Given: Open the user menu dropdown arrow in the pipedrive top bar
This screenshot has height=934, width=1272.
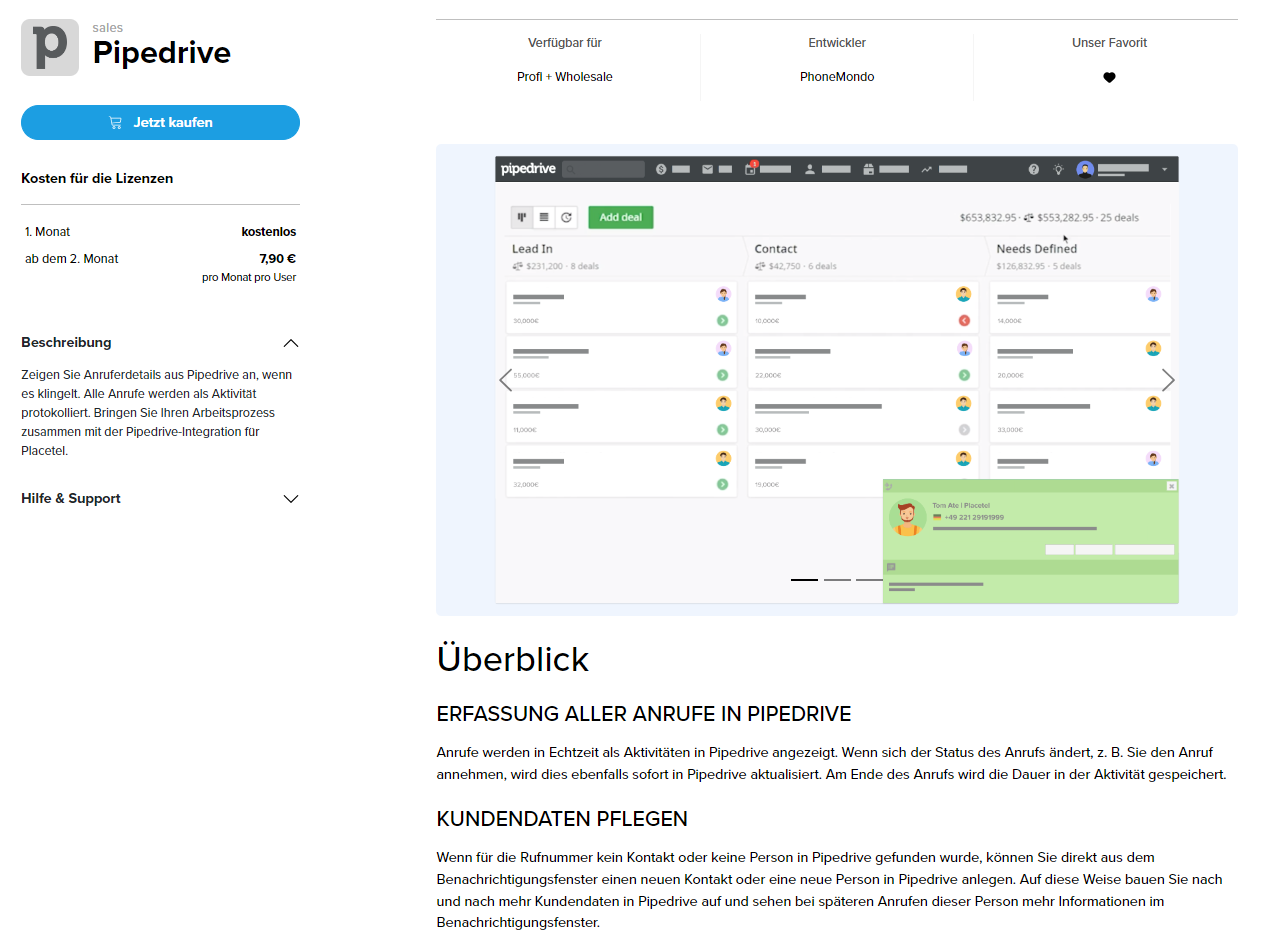Looking at the screenshot, I should point(1165,170).
